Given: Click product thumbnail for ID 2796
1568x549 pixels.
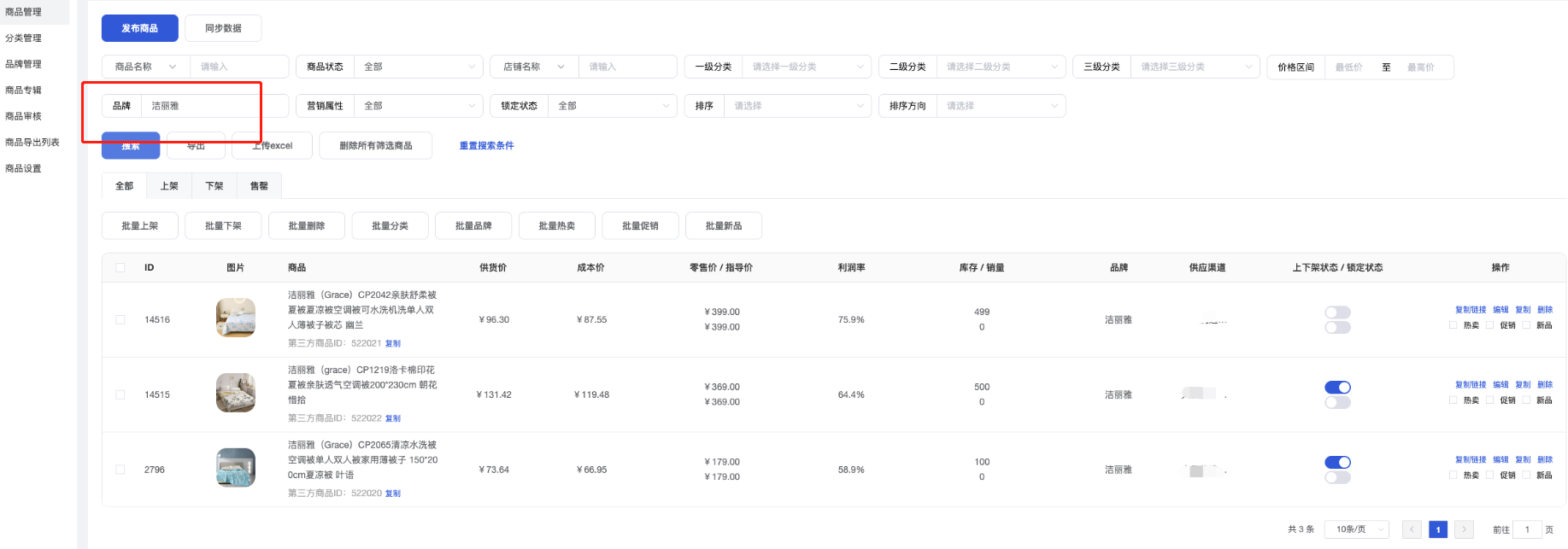Looking at the screenshot, I should pos(236,469).
